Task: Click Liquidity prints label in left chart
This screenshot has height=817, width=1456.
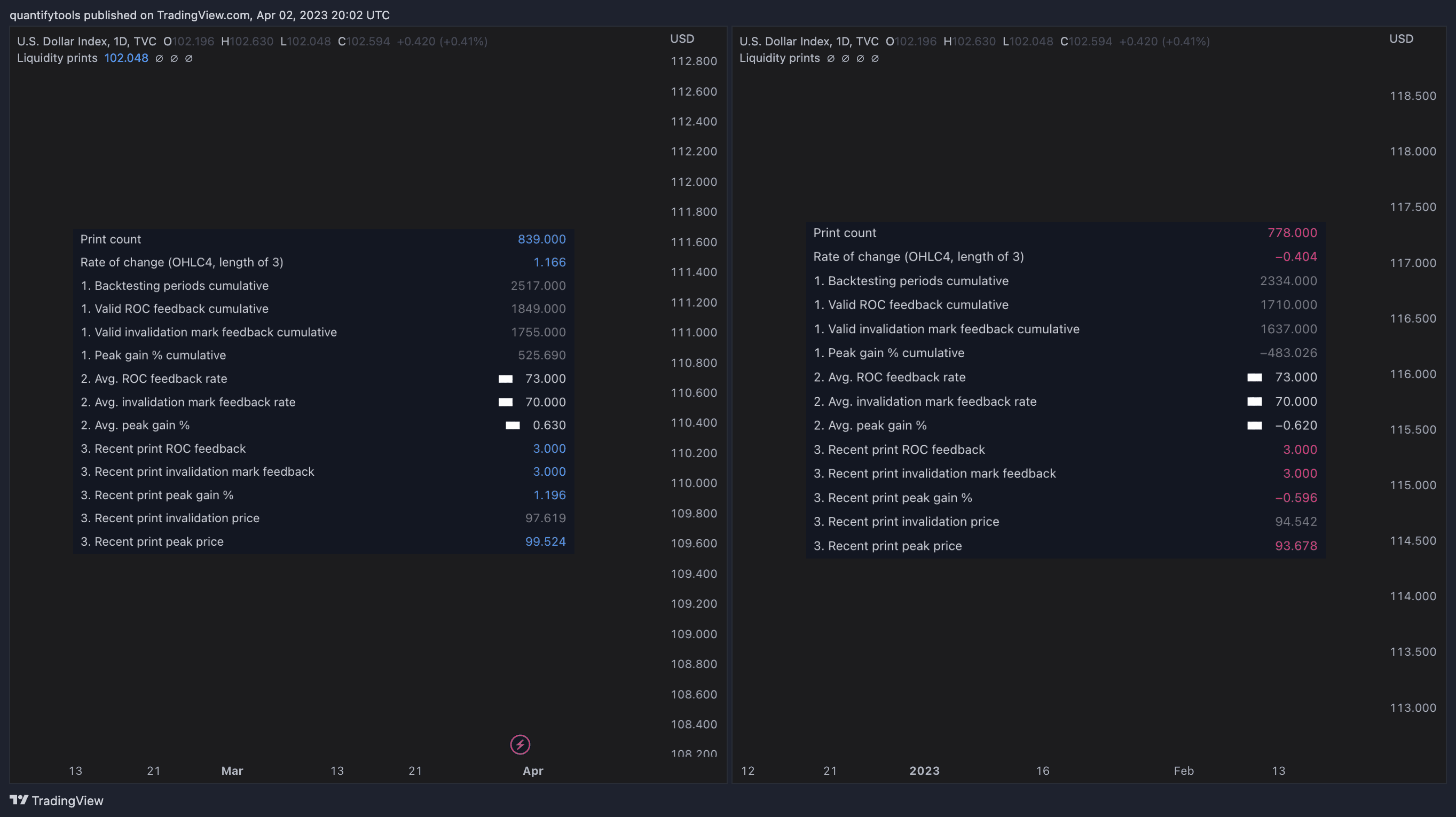Action: click(57, 58)
